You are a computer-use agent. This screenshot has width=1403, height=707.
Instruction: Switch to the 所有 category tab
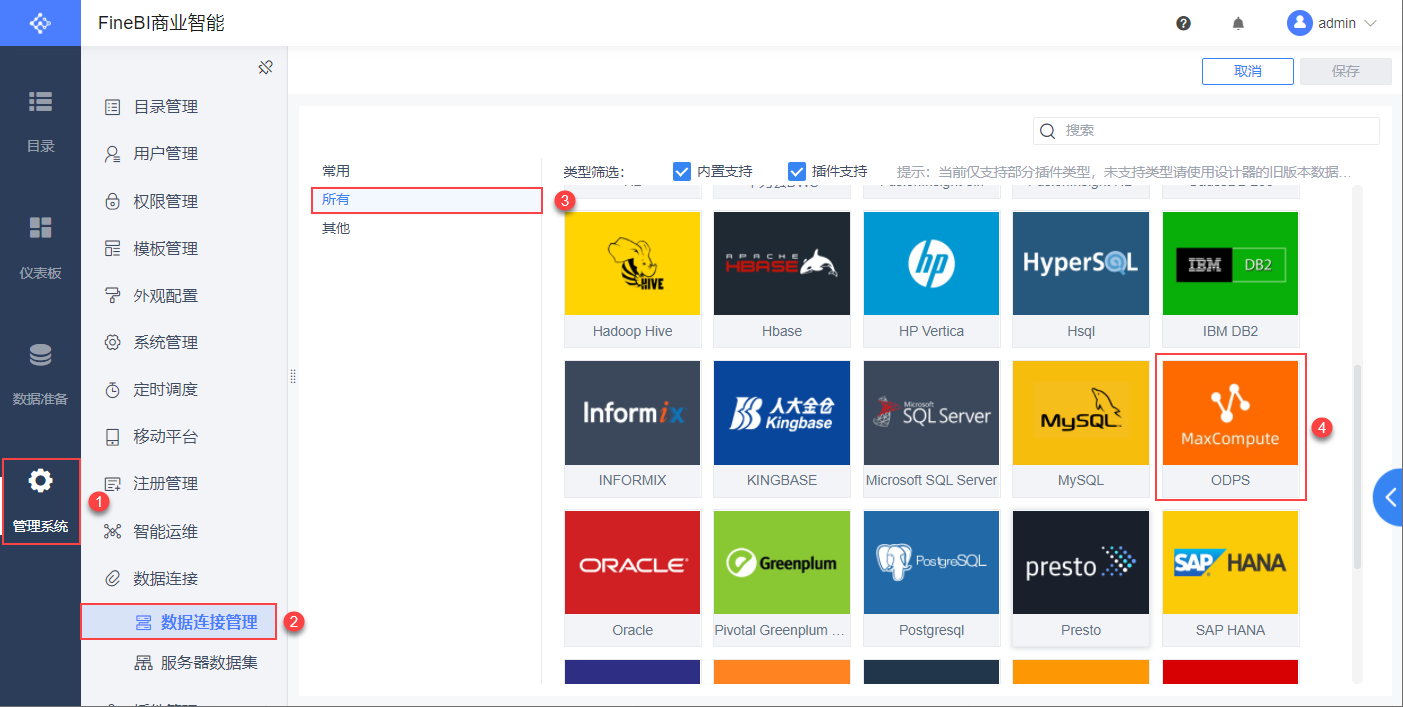coord(426,200)
